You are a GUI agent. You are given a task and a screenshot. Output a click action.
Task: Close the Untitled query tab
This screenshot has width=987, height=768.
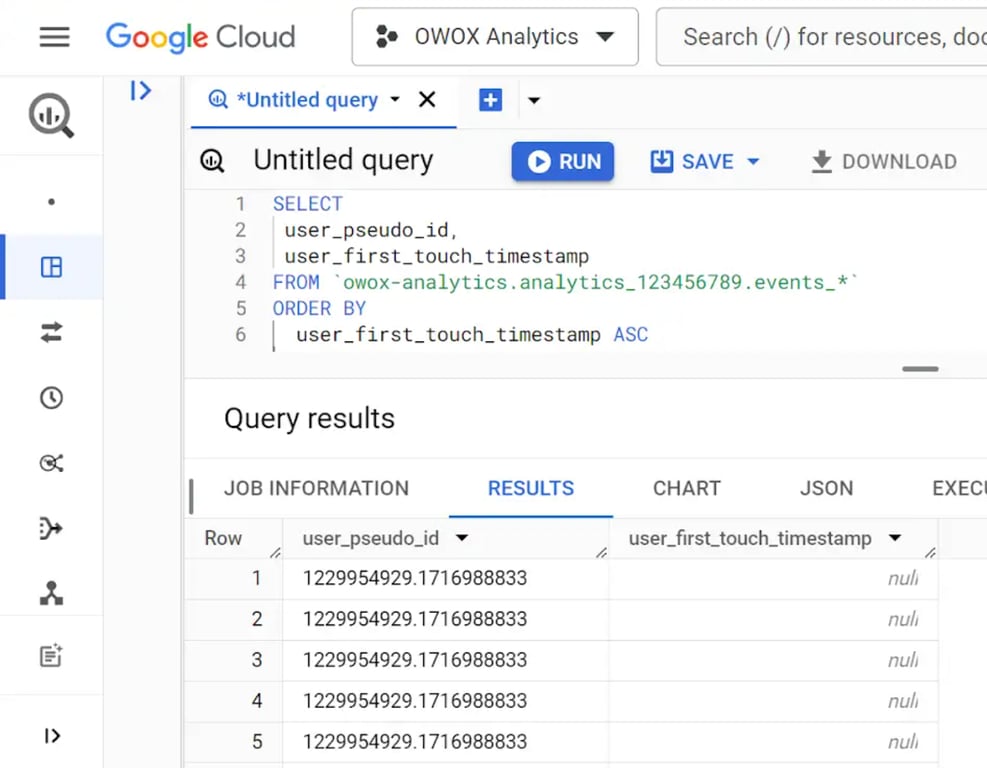pyautogui.click(x=427, y=99)
